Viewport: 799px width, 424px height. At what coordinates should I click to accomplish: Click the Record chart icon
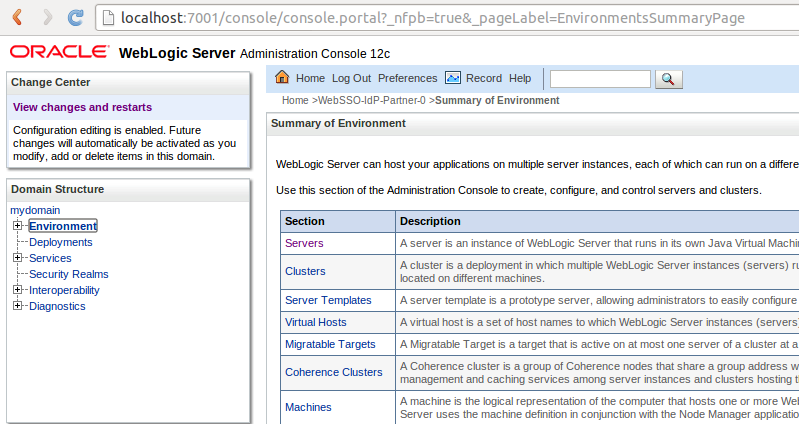pyautogui.click(x=452, y=78)
